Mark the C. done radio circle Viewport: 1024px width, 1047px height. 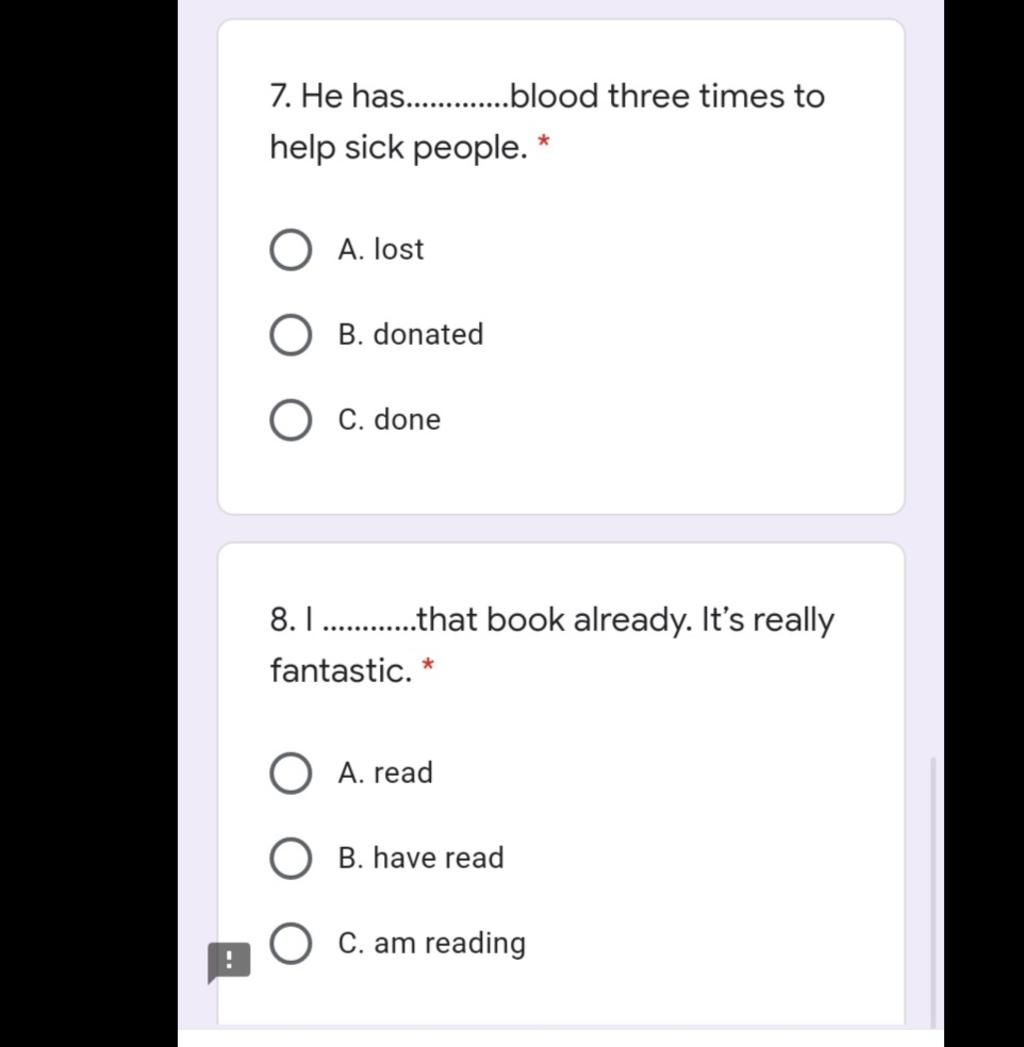(x=290, y=420)
